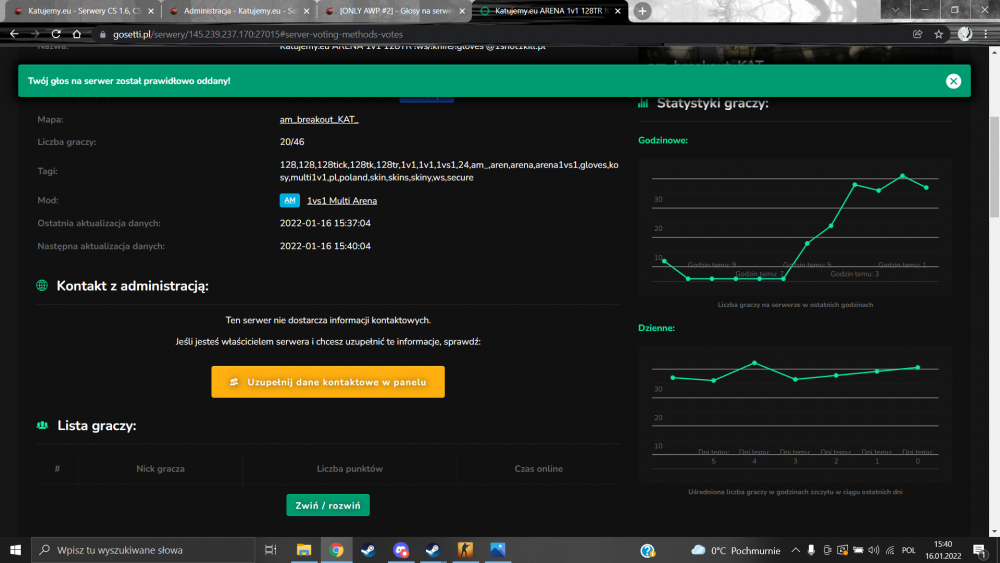1000x563 pixels.
Task: Reload the current page
Action: [56, 34]
